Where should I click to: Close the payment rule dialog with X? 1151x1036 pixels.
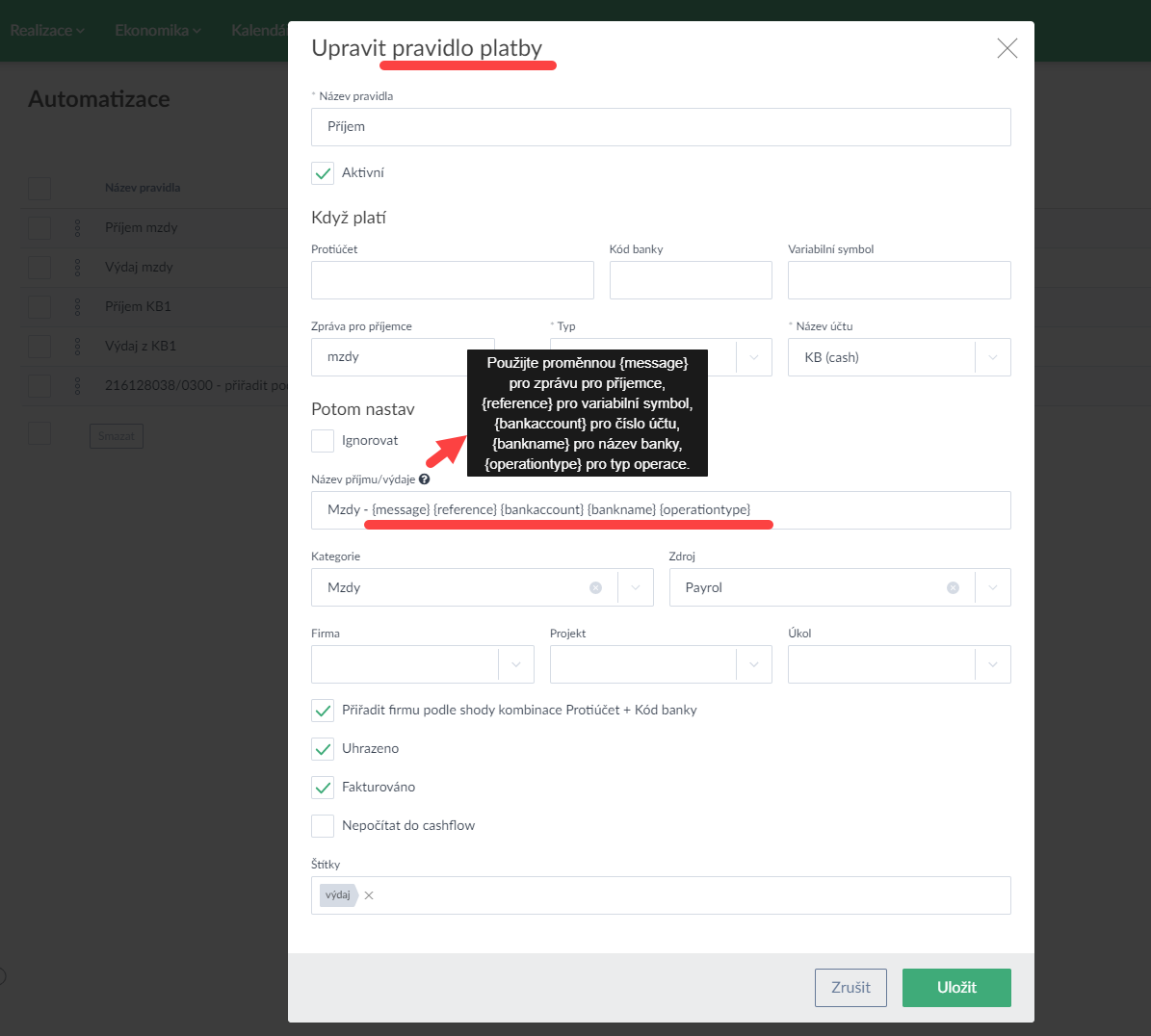tap(1007, 48)
